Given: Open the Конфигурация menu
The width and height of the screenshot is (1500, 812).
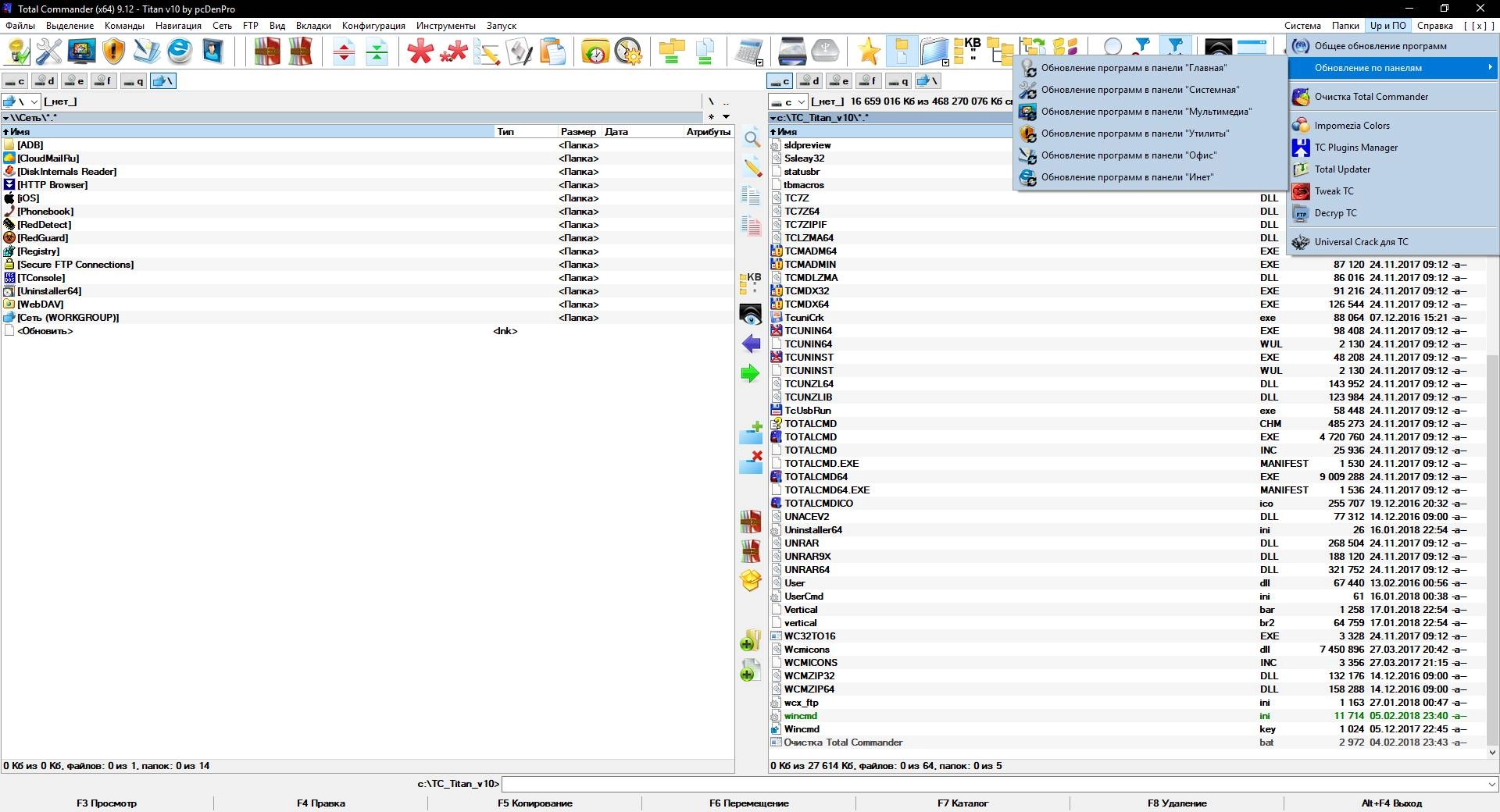Looking at the screenshot, I should click(373, 26).
